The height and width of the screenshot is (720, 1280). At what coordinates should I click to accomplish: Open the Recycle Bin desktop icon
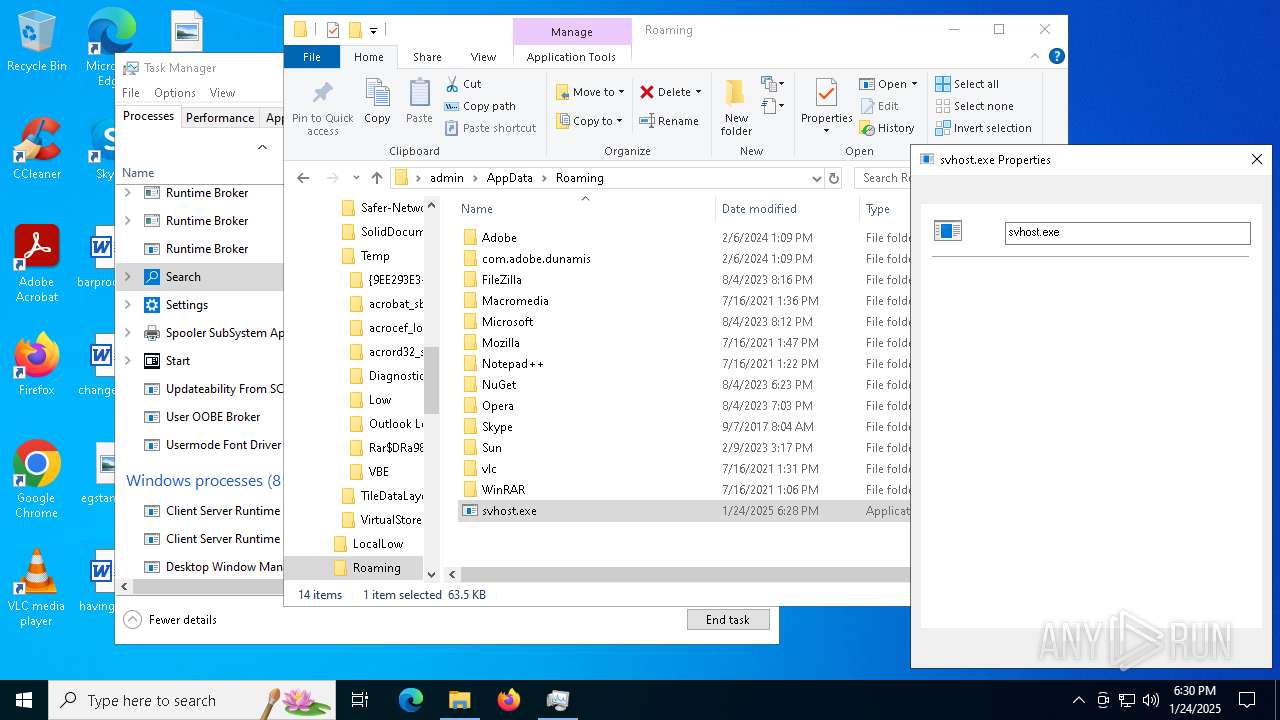pyautogui.click(x=37, y=41)
